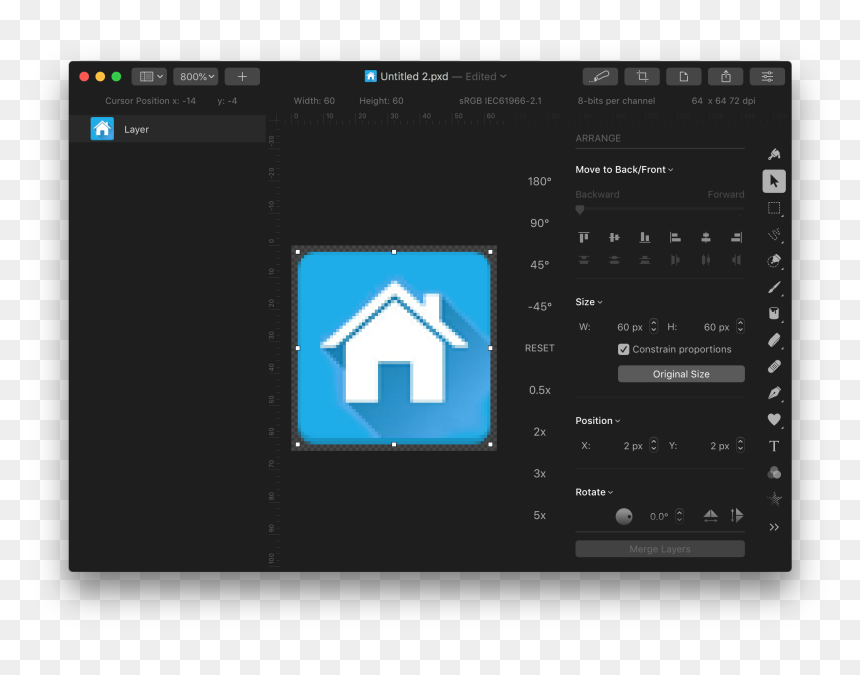Select the Arrange arrow tool

coord(774,181)
